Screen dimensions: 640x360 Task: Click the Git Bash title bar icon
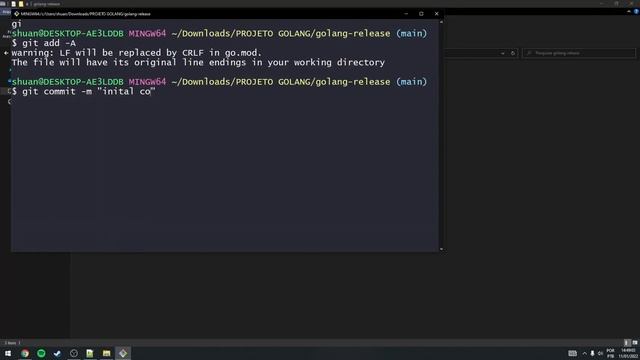[x=16, y=13]
